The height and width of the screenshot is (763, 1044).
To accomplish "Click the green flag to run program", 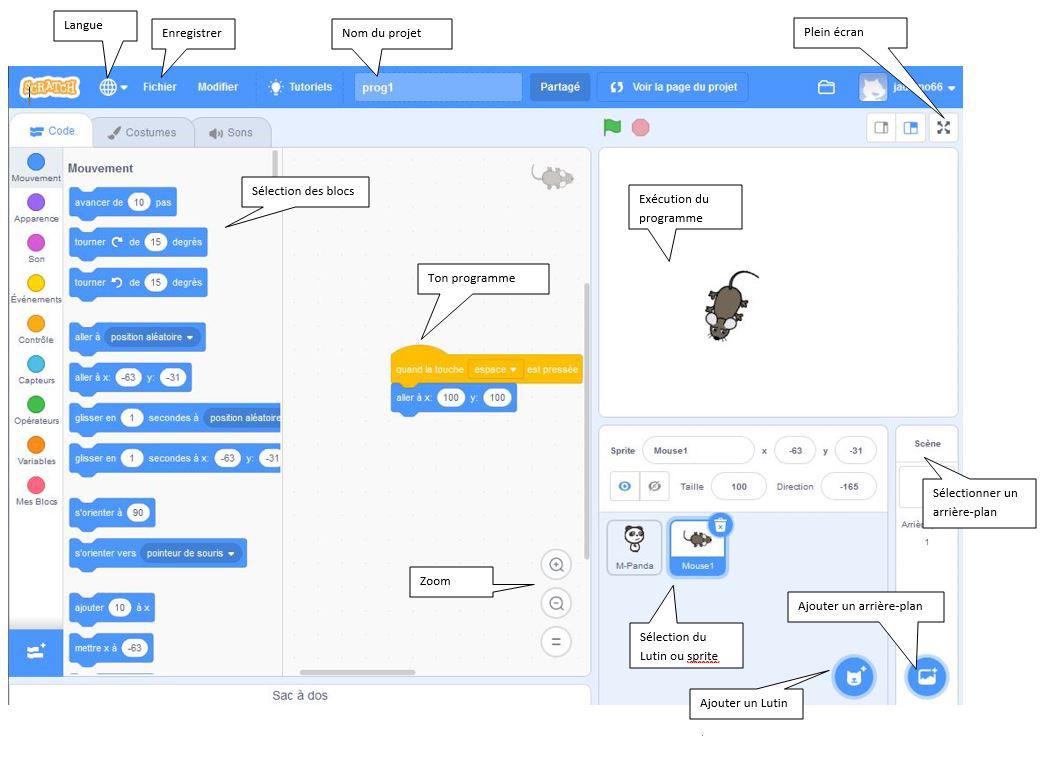I will pos(611,128).
